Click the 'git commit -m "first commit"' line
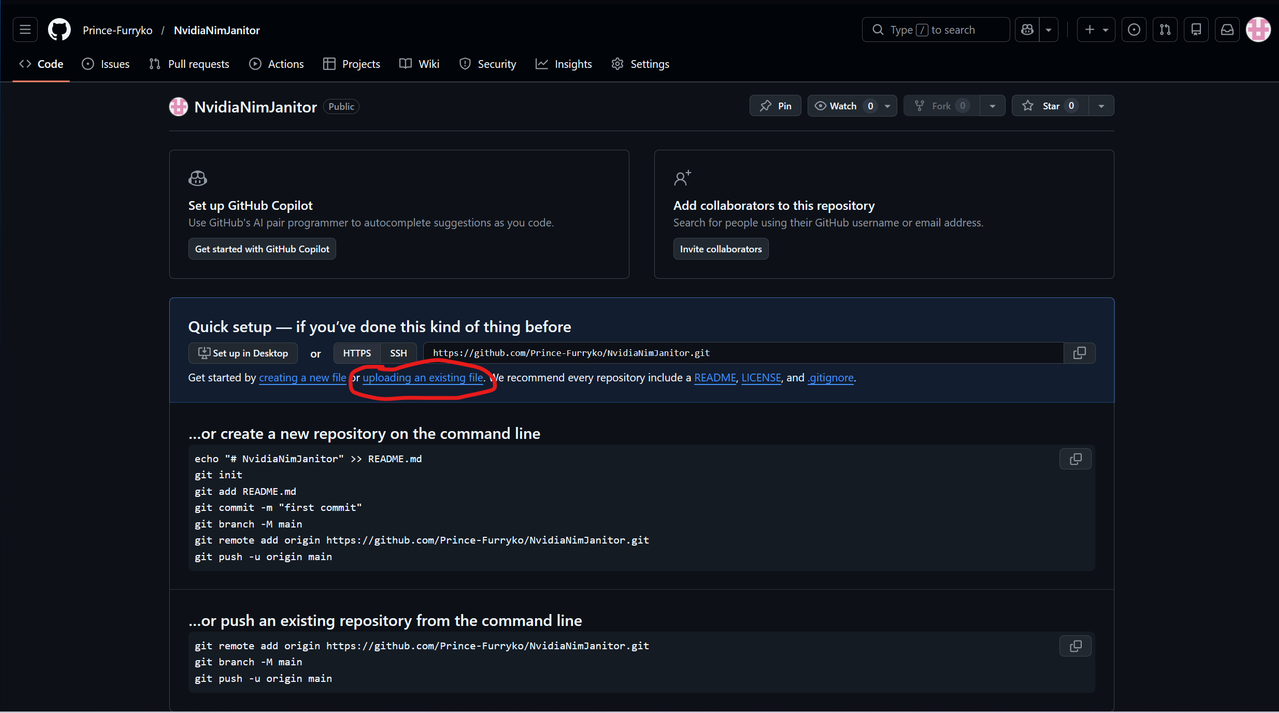 click(278, 508)
